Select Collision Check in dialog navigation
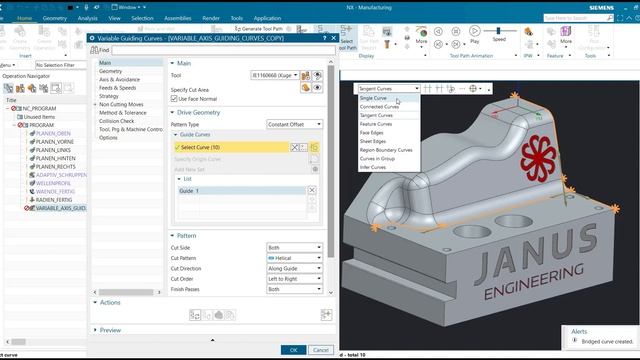640x360 pixels. pos(116,121)
